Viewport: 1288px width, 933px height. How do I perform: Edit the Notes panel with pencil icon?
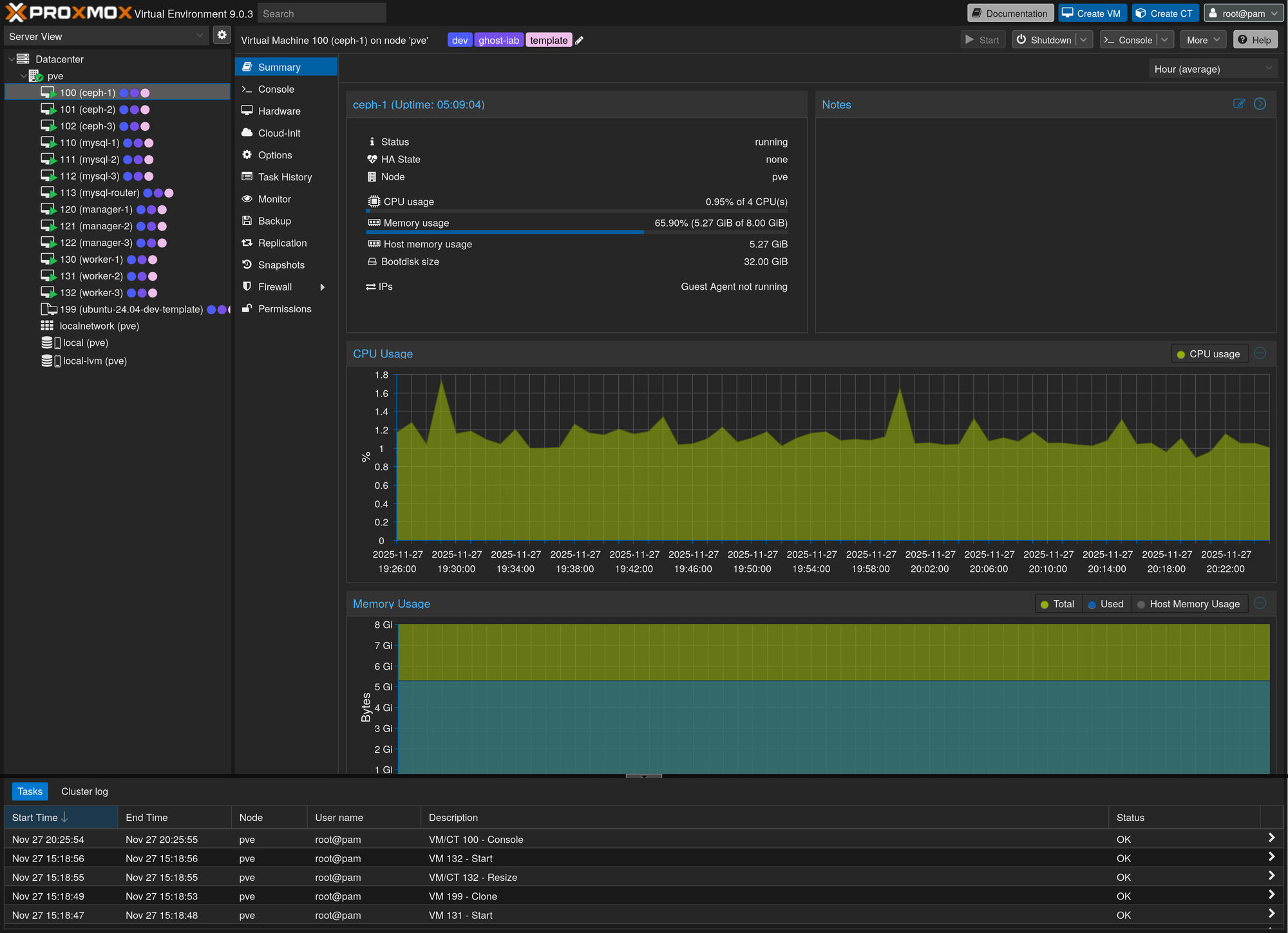tap(1238, 104)
